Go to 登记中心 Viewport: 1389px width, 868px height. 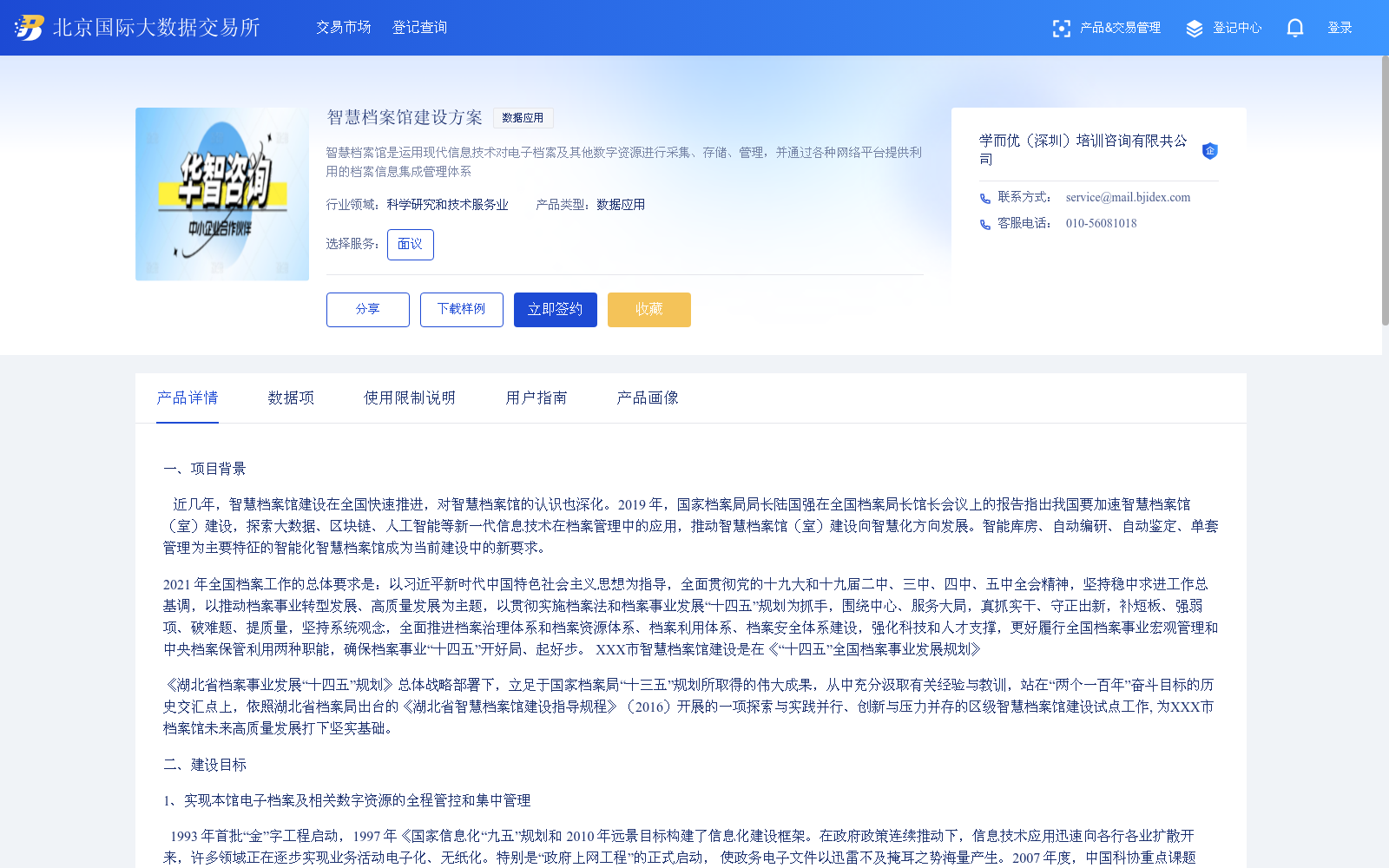pyautogui.click(x=1237, y=28)
